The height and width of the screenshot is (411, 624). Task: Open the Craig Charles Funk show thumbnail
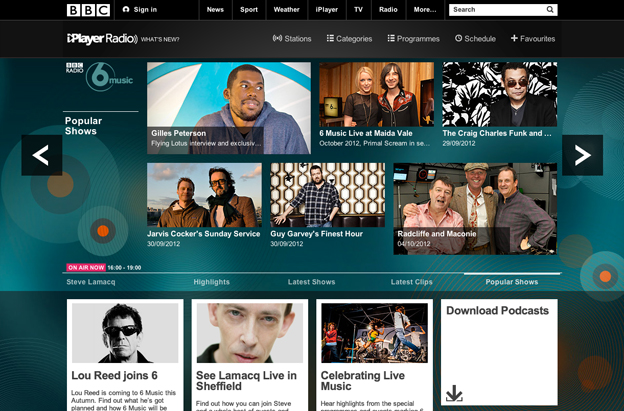coord(500,94)
